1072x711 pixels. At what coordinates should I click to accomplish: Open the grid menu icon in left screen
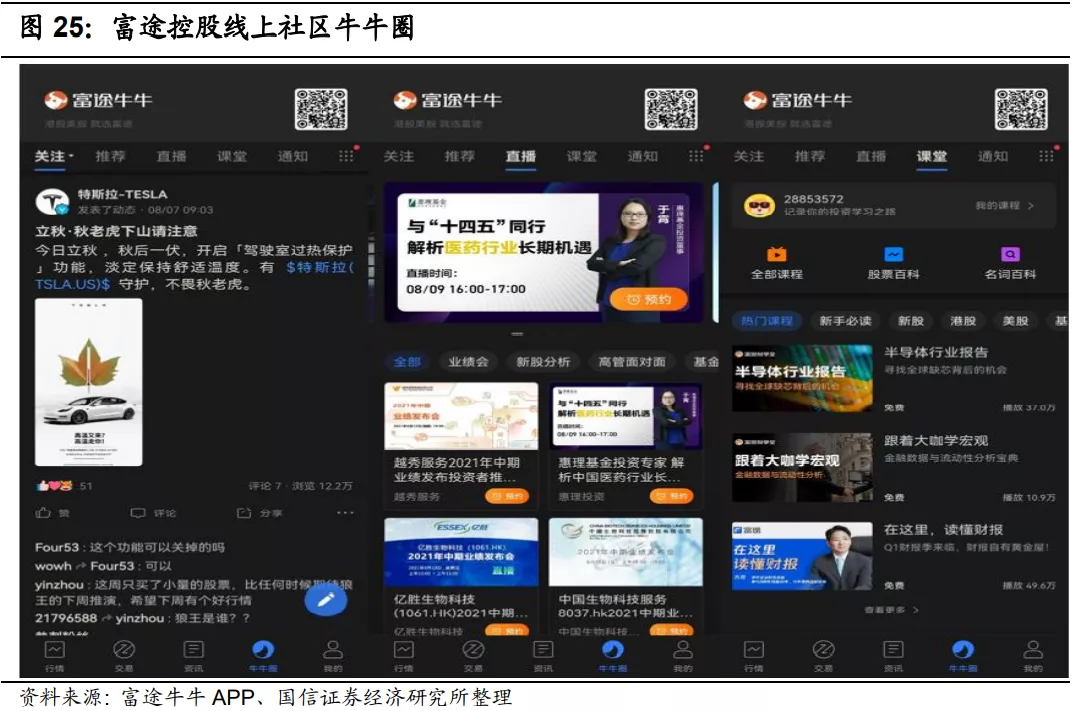pos(347,156)
